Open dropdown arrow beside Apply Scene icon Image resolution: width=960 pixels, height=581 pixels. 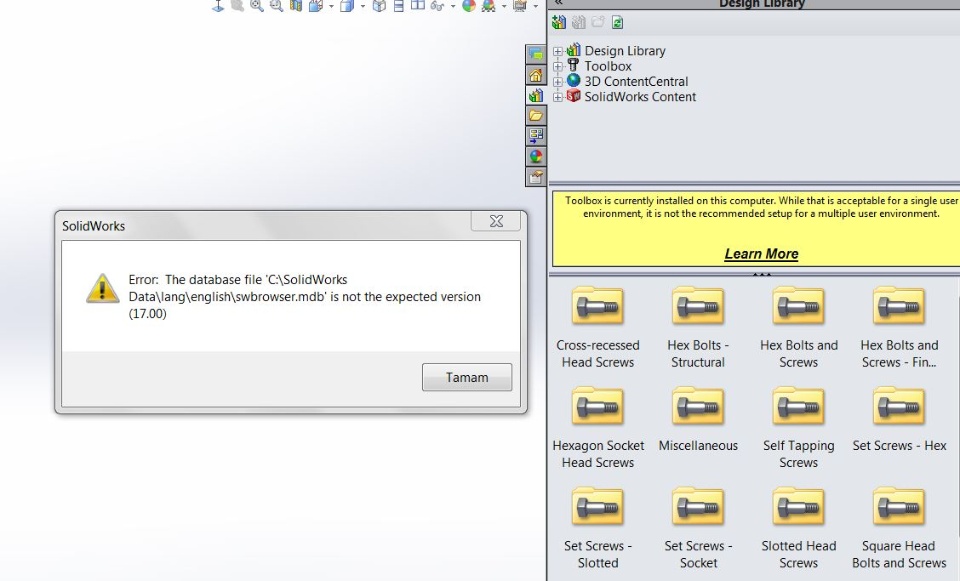504,6
